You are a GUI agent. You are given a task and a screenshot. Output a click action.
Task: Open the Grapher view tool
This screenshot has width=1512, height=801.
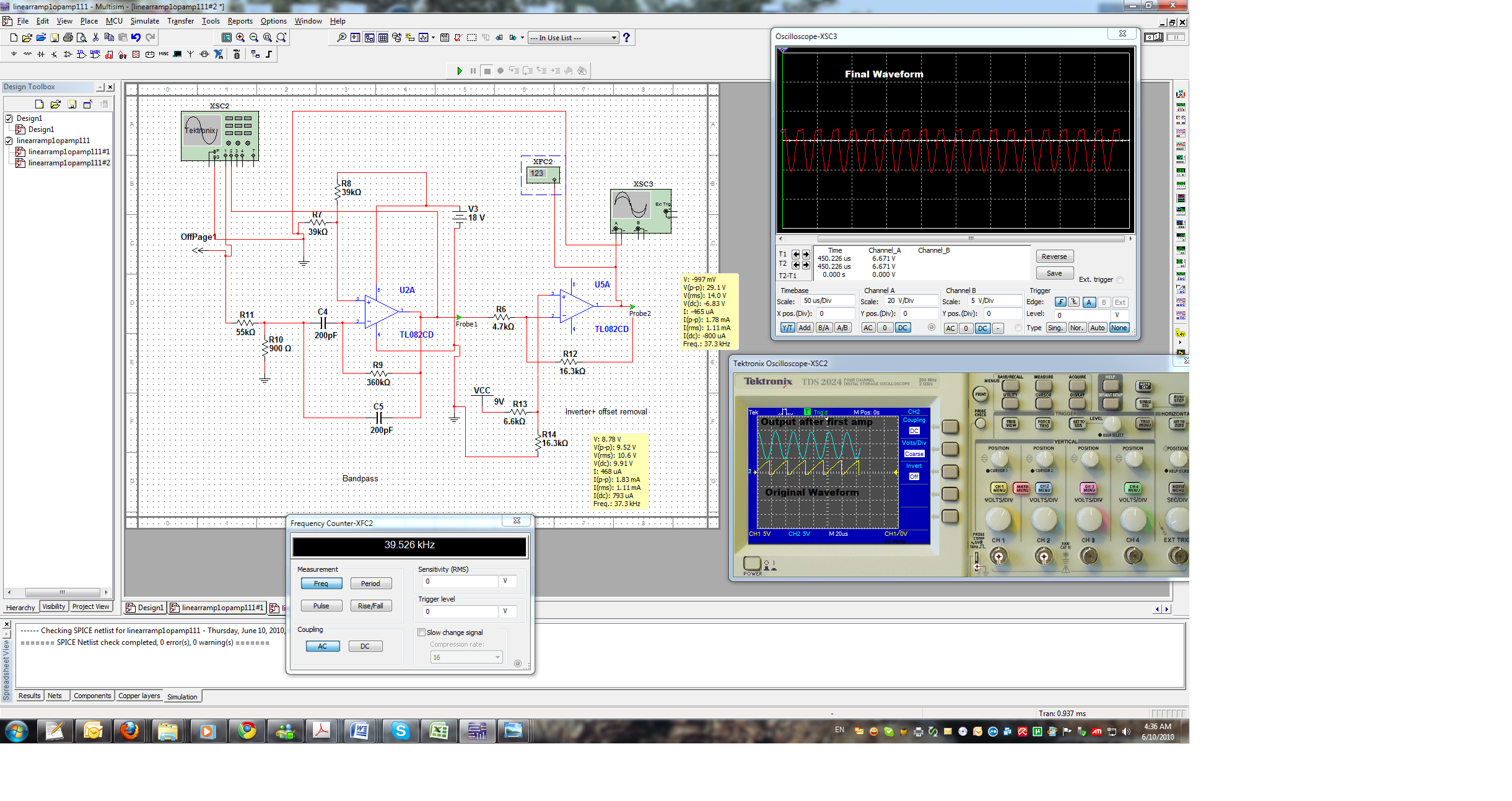click(424, 38)
